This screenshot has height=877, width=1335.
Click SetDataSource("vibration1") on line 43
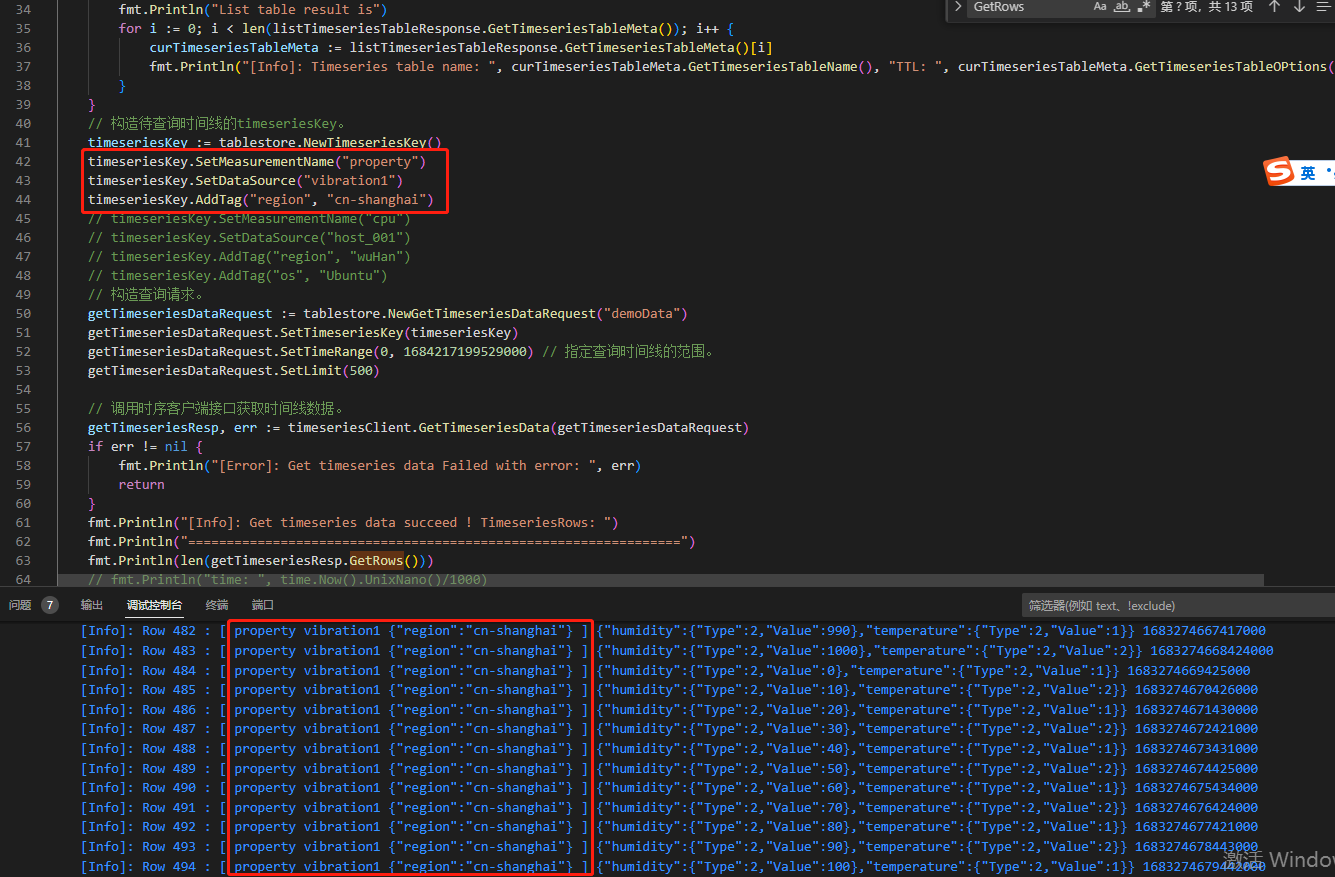pyautogui.click(x=299, y=180)
